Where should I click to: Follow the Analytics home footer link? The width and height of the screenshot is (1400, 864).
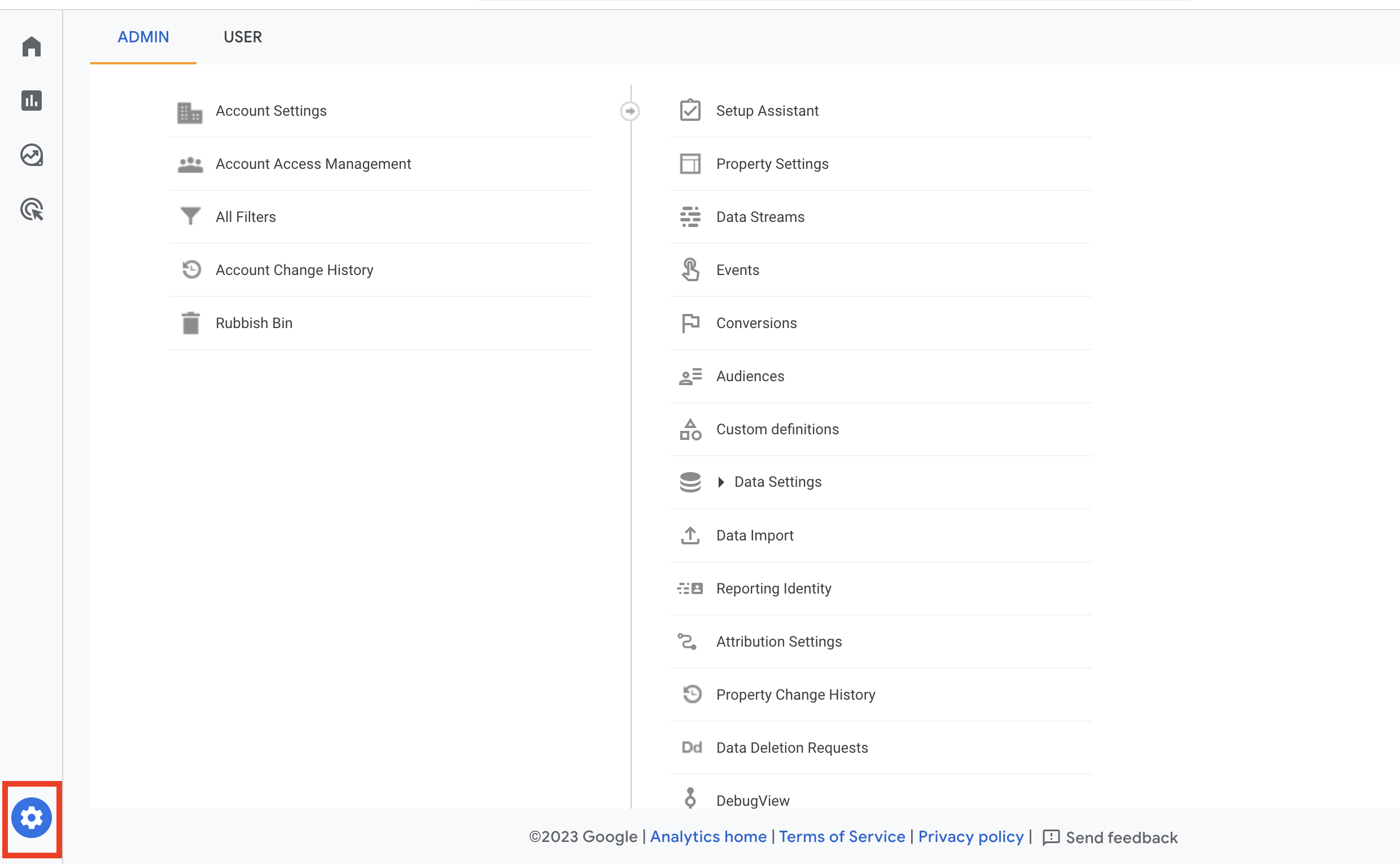click(x=708, y=836)
